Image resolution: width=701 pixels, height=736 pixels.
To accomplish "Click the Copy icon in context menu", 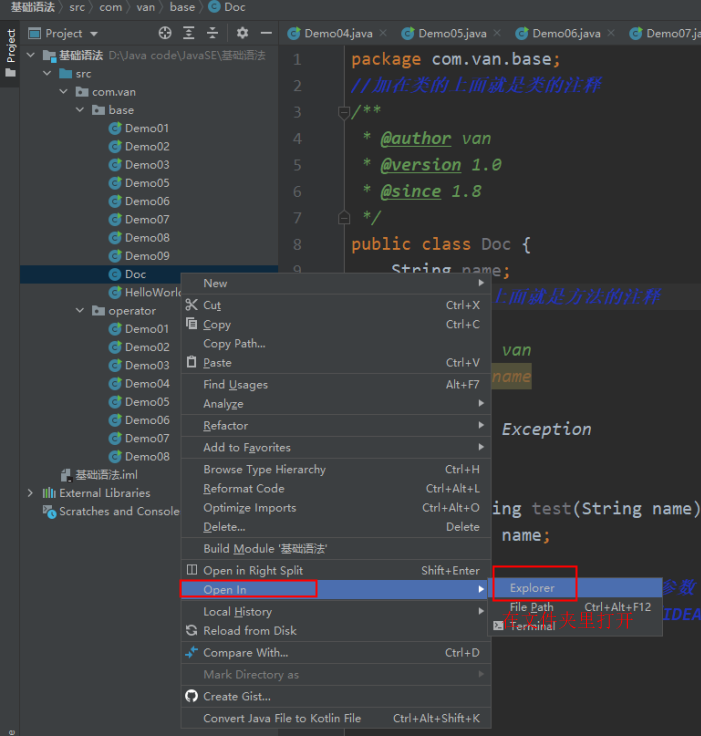I will (192, 324).
